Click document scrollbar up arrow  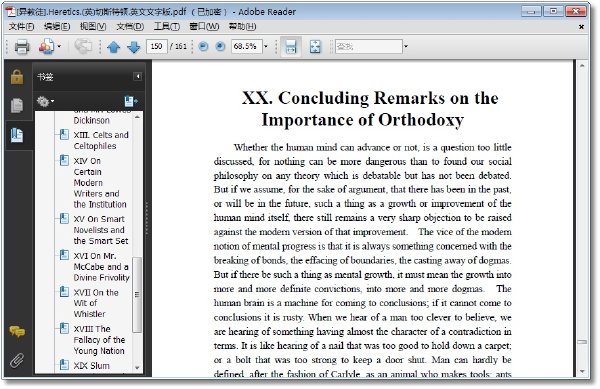coord(582,66)
